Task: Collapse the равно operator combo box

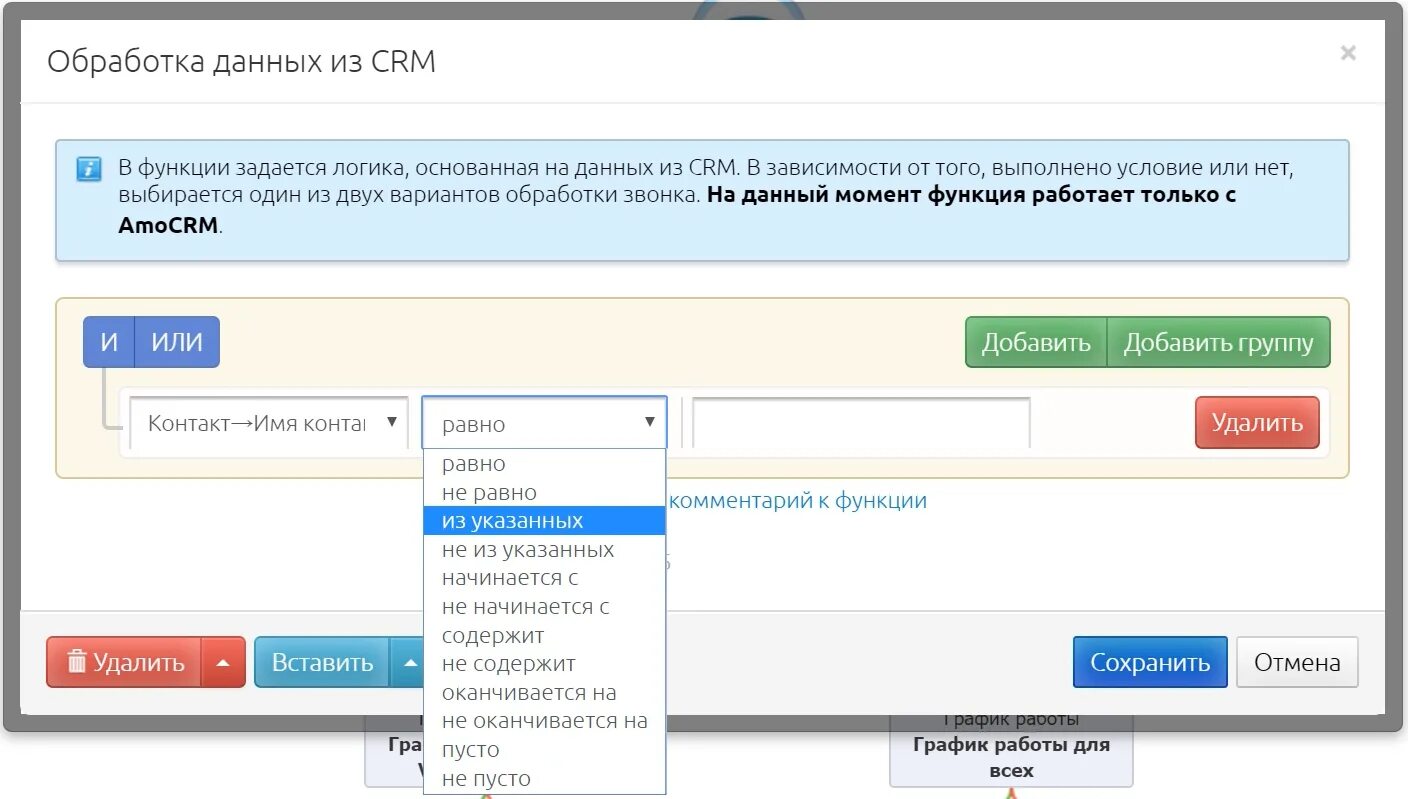Action: point(544,423)
